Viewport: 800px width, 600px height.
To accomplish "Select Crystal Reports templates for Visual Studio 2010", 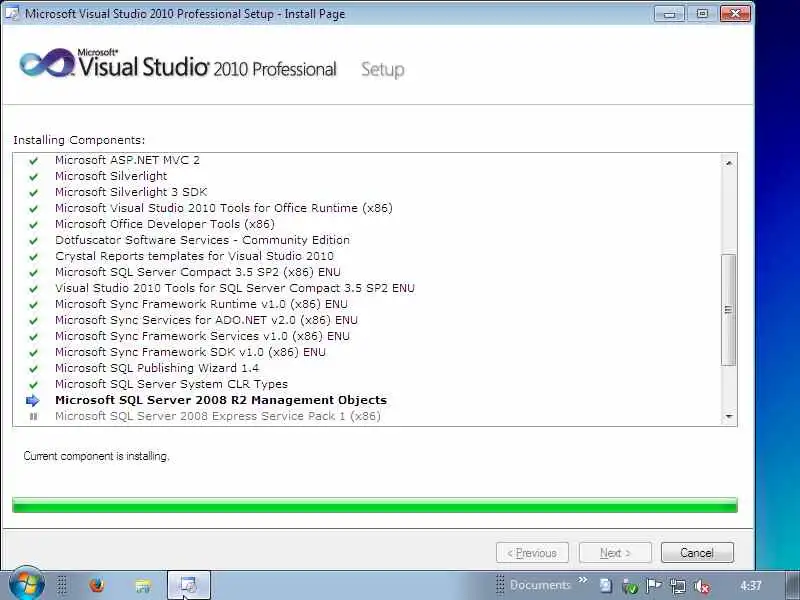I will 194,256.
